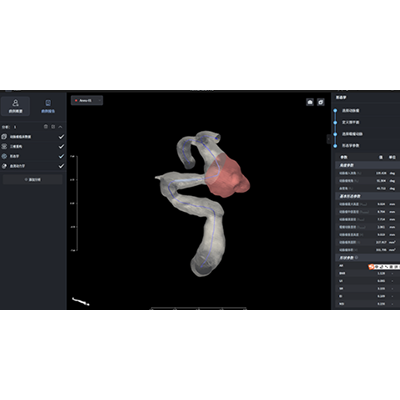Open the Aneu-01 dropdown selector
This screenshot has height=400, width=400.
click(87, 100)
